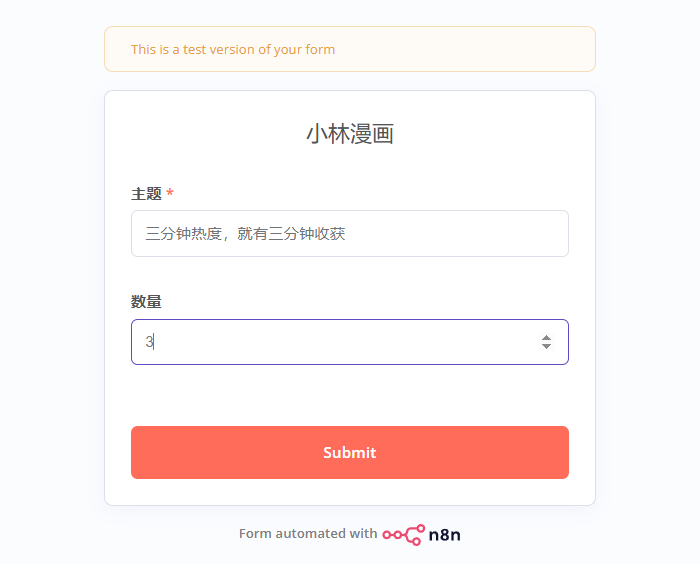Click the word "Submit" on the button
Image resolution: width=700 pixels, height=564 pixels.
pyautogui.click(x=350, y=453)
